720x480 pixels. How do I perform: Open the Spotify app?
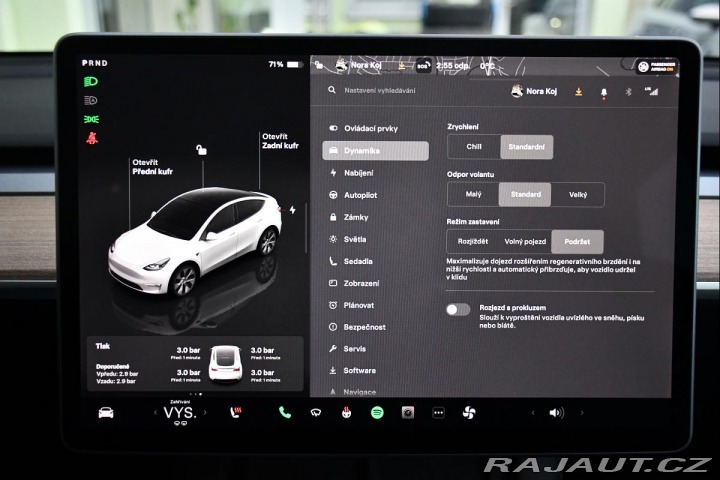coord(377,412)
